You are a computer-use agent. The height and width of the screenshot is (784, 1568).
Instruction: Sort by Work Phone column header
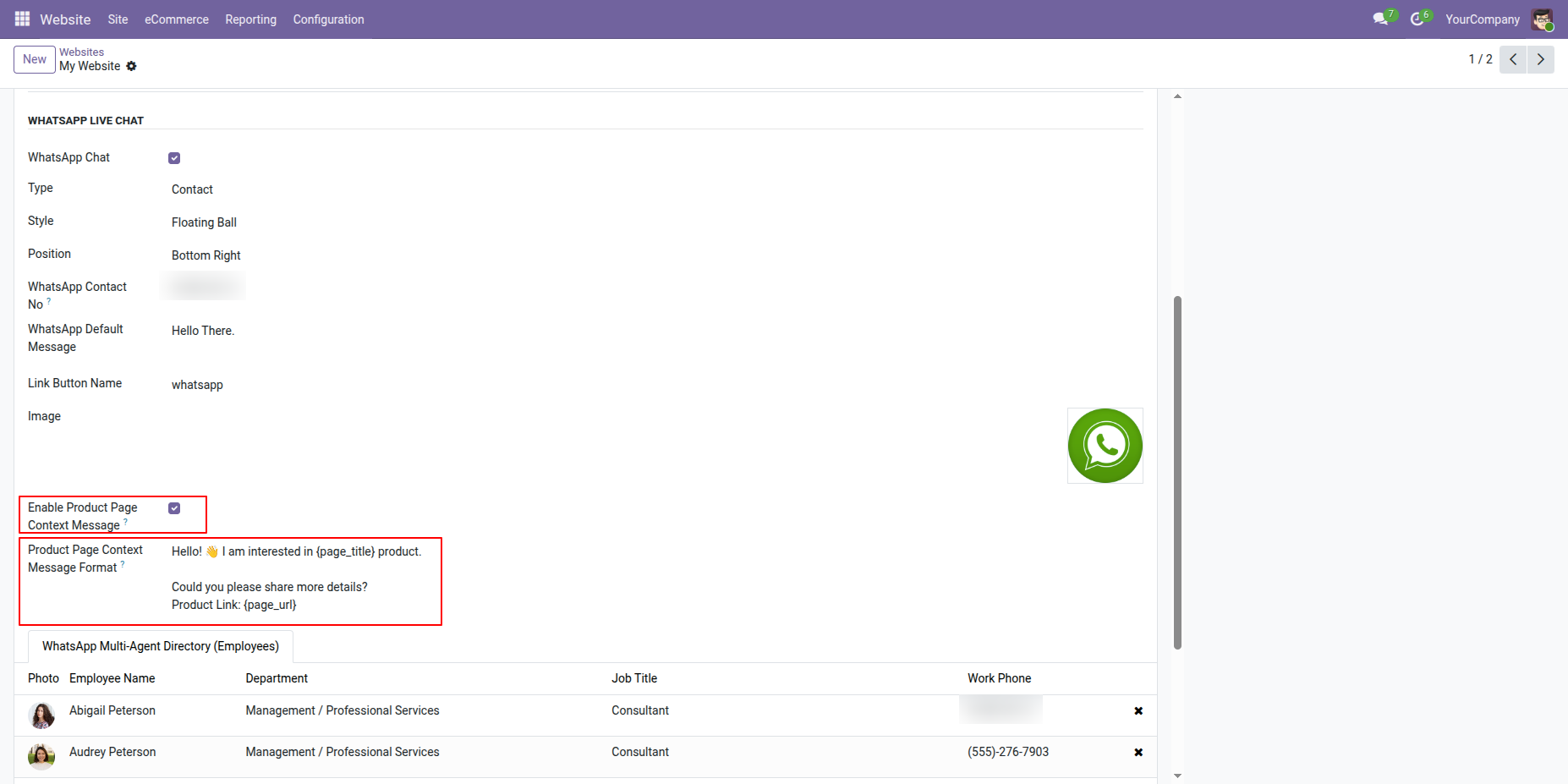click(x=999, y=678)
